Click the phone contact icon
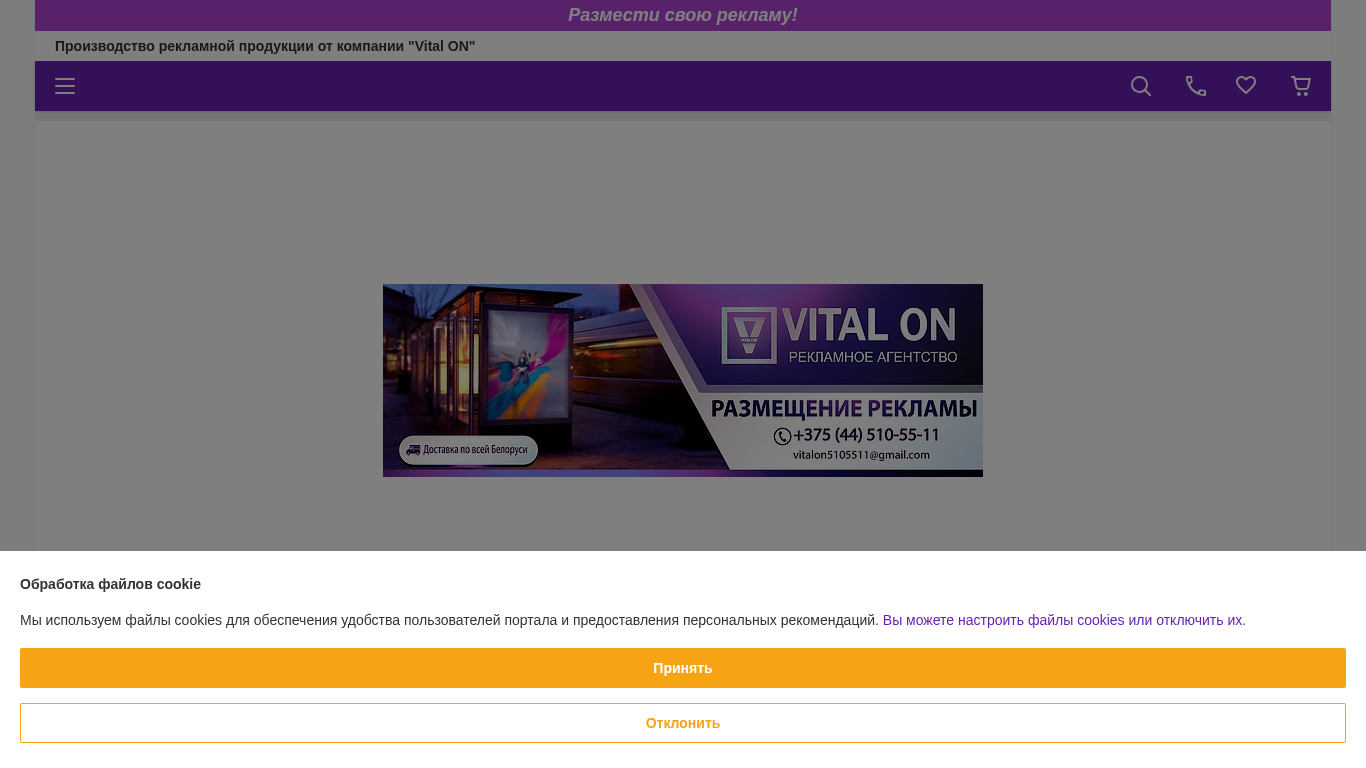The height and width of the screenshot is (768, 1366). pyautogui.click(x=1196, y=86)
